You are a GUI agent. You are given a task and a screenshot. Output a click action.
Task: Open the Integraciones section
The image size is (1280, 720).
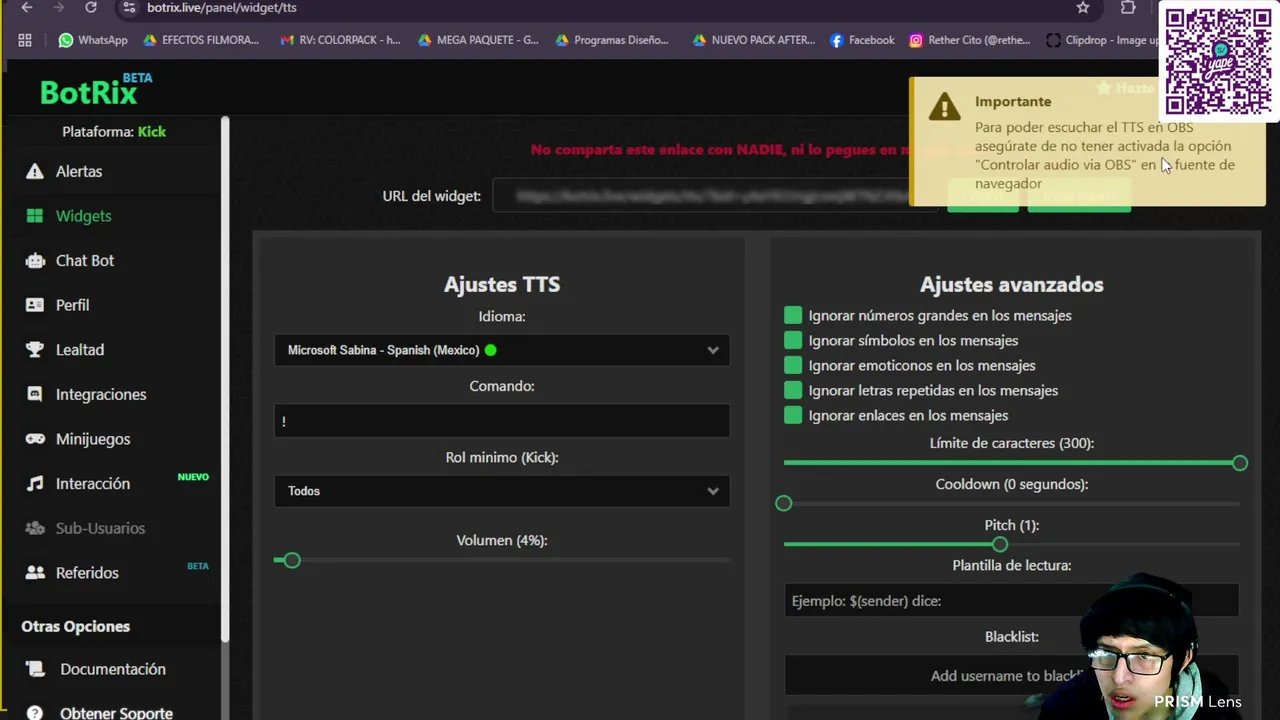101,394
